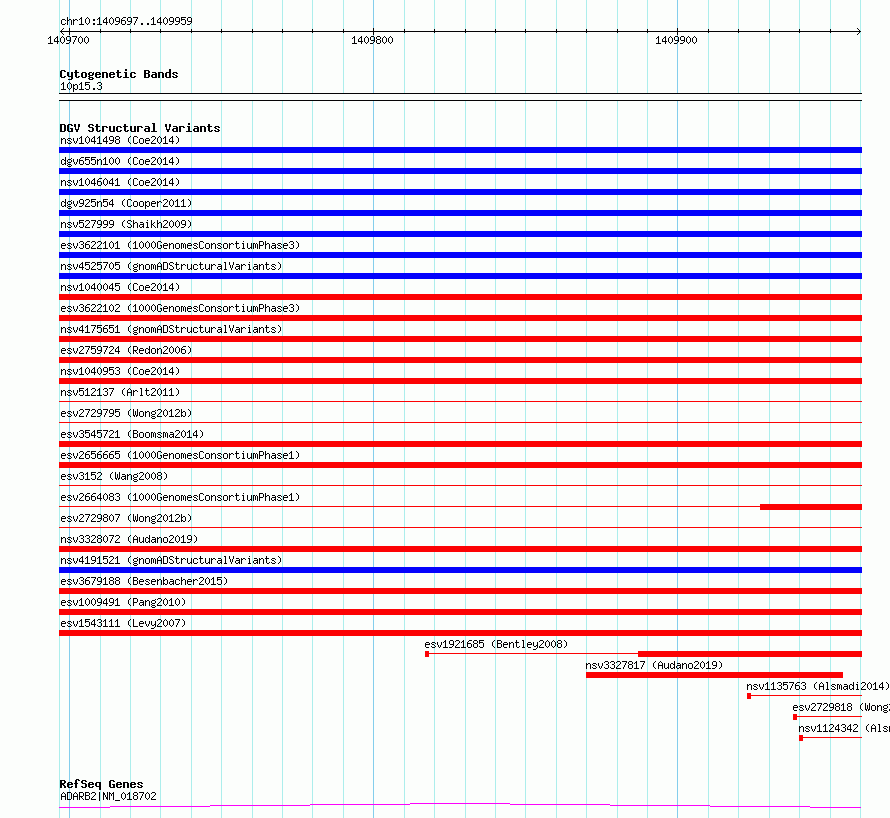
Task: Select esv1543111 (Levy2007) variant label
Action: [123, 623]
